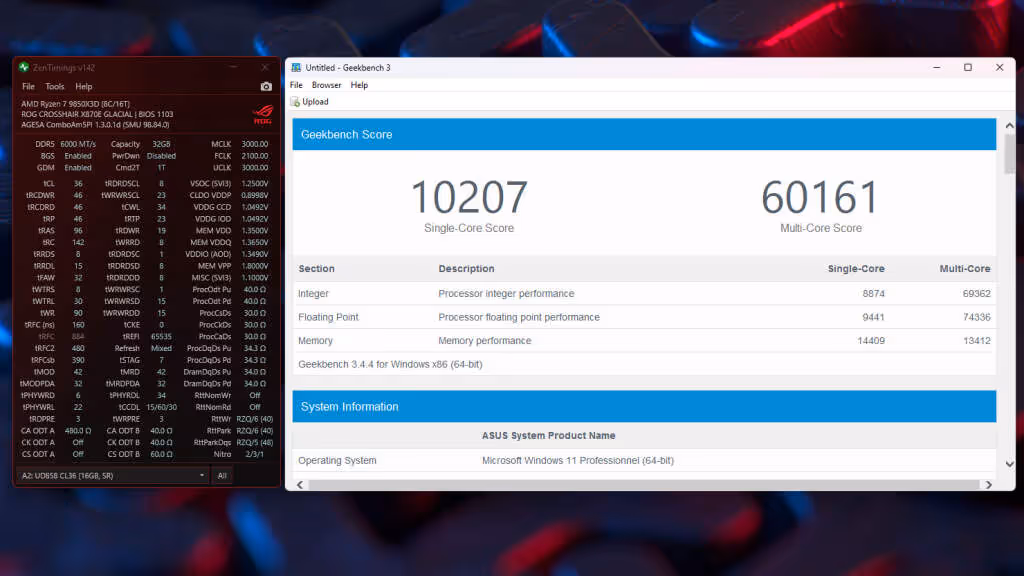
Task: Open the File menu in Geekbench
Action: coord(296,85)
